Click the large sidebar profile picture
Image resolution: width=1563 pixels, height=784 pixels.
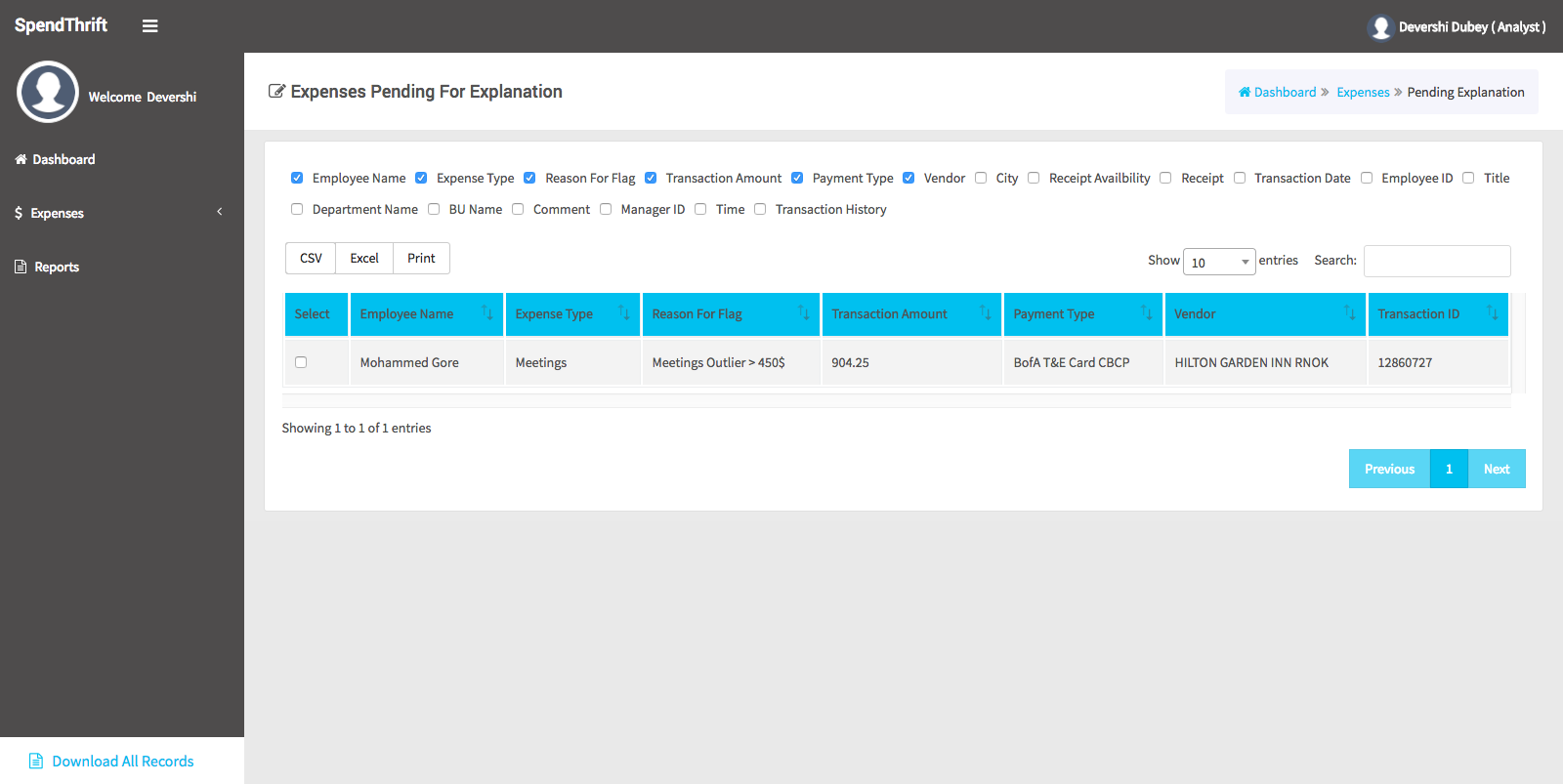tap(48, 92)
